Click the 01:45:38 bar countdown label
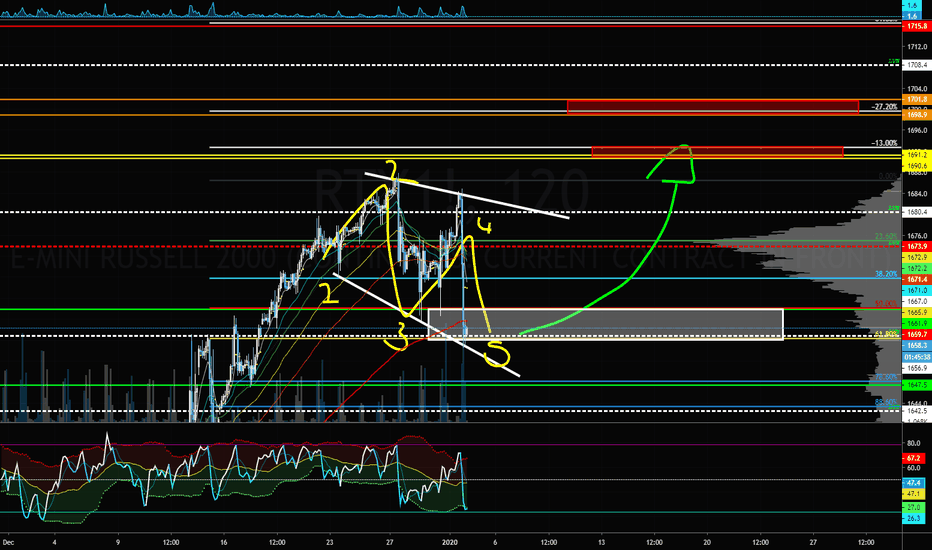Screen dimensions: 932x550 pos(917,357)
